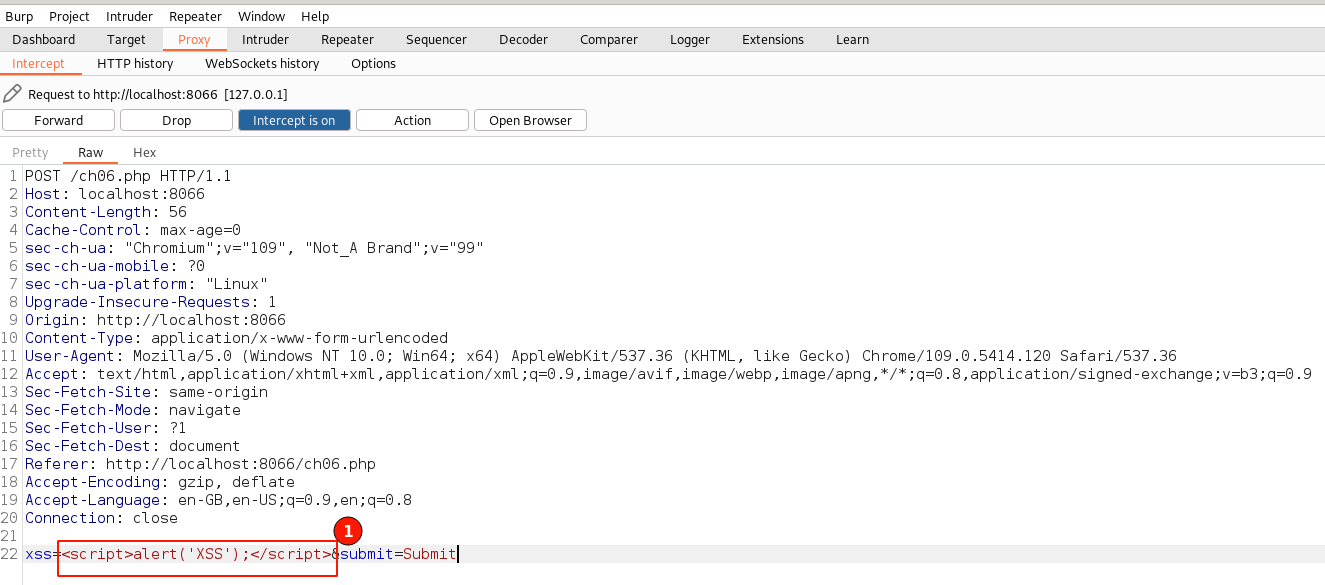
Task: Toggle the Intercept is on button
Action: click(x=294, y=120)
